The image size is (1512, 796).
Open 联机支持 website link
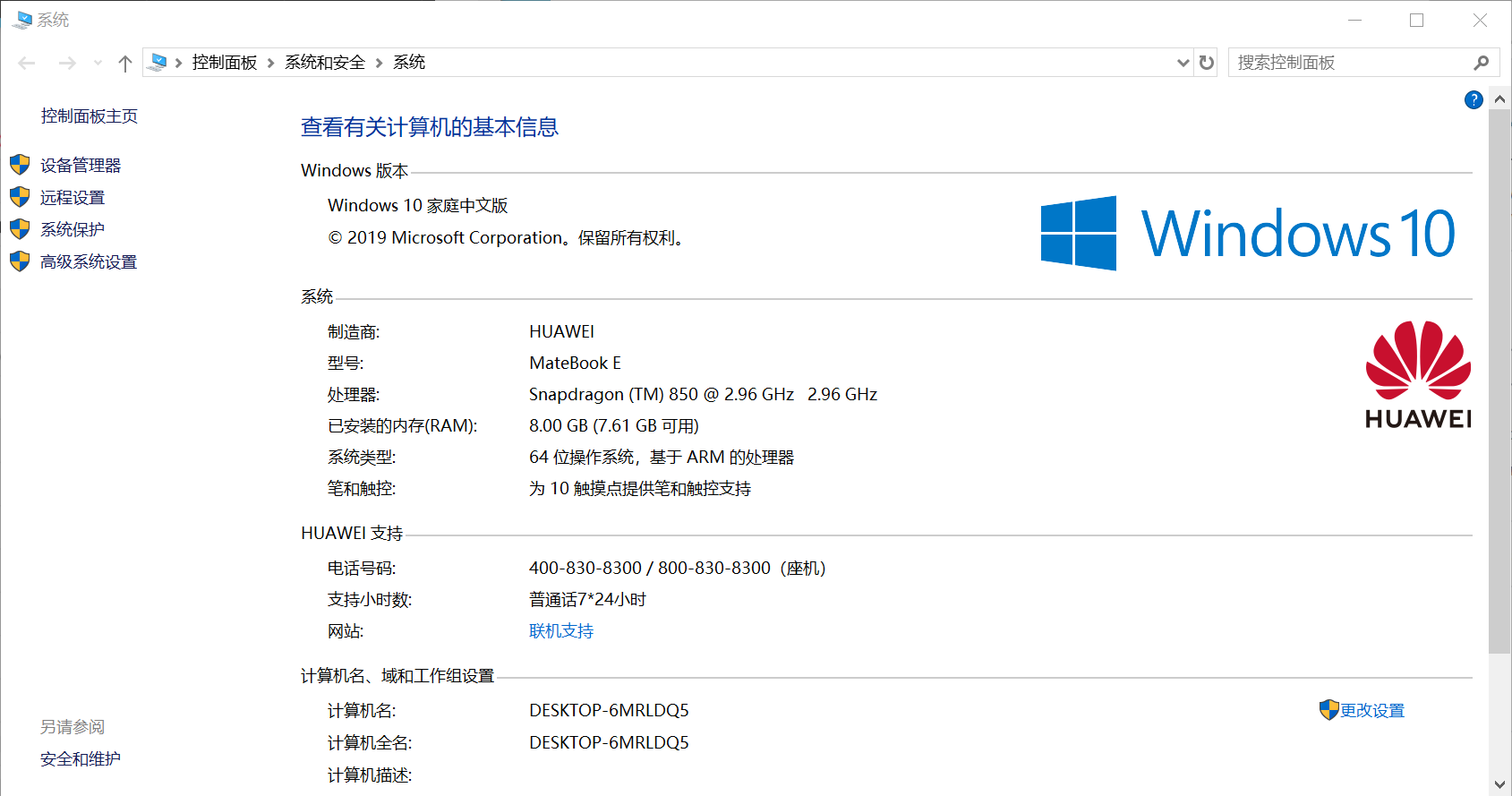(x=561, y=631)
